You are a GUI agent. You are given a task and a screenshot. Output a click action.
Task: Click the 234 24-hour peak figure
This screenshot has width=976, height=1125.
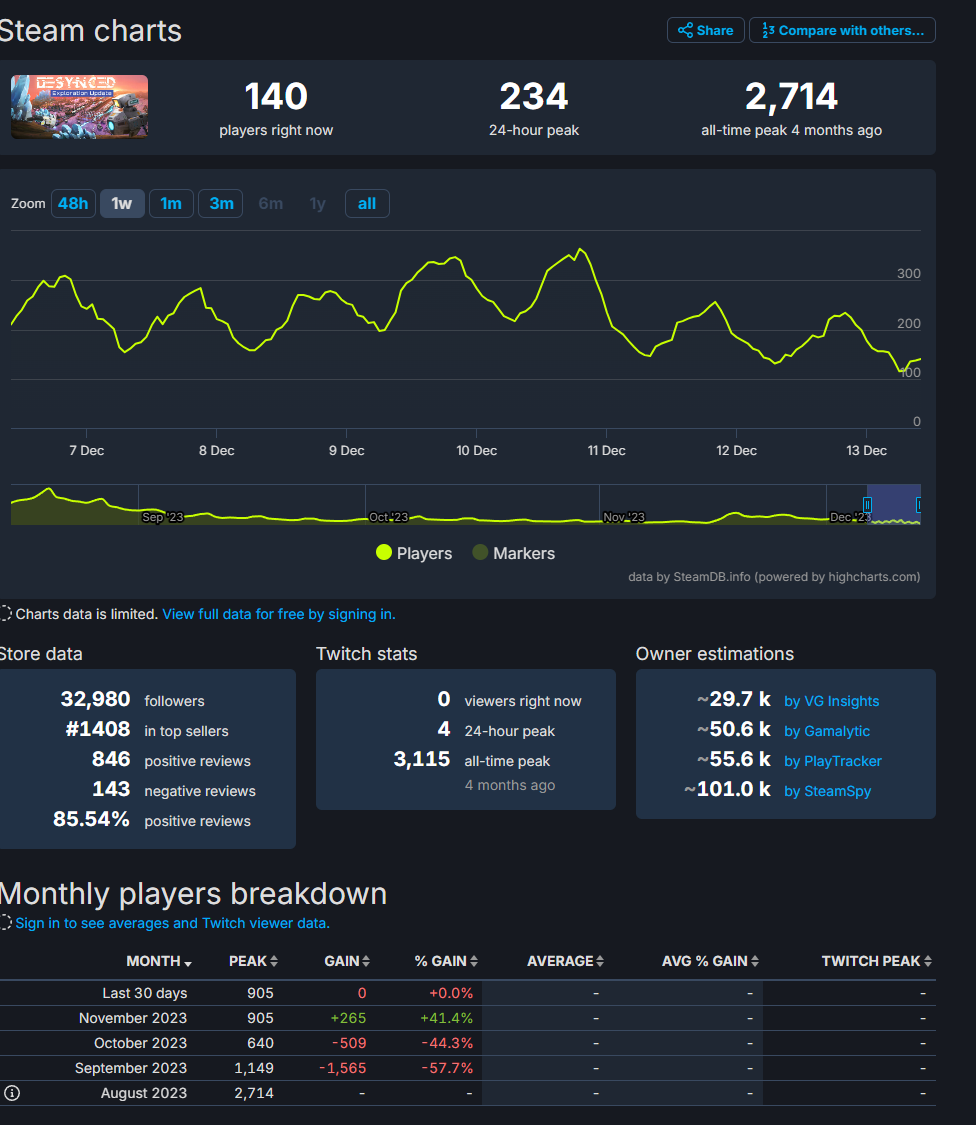tap(534, 96)
